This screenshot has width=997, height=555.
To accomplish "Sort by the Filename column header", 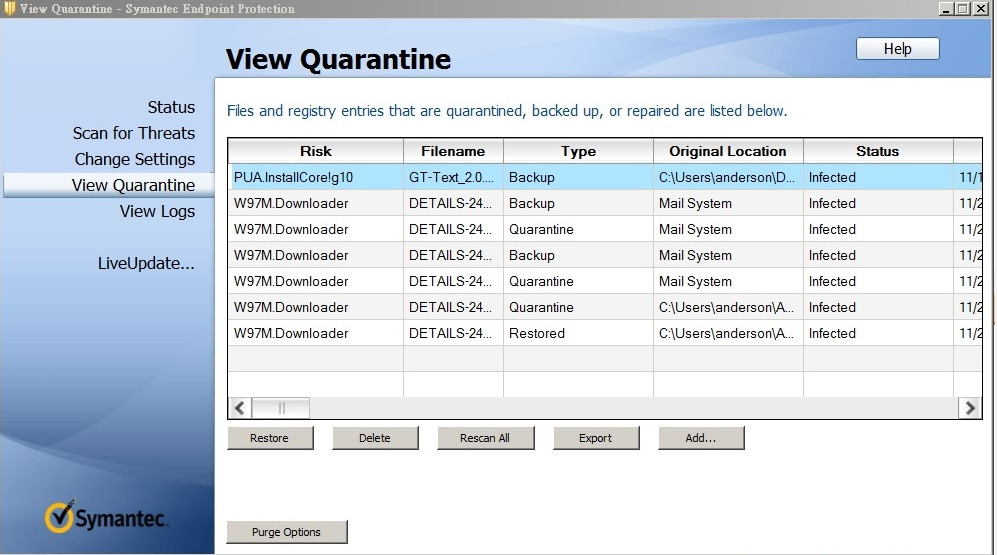I will (453, 151).
